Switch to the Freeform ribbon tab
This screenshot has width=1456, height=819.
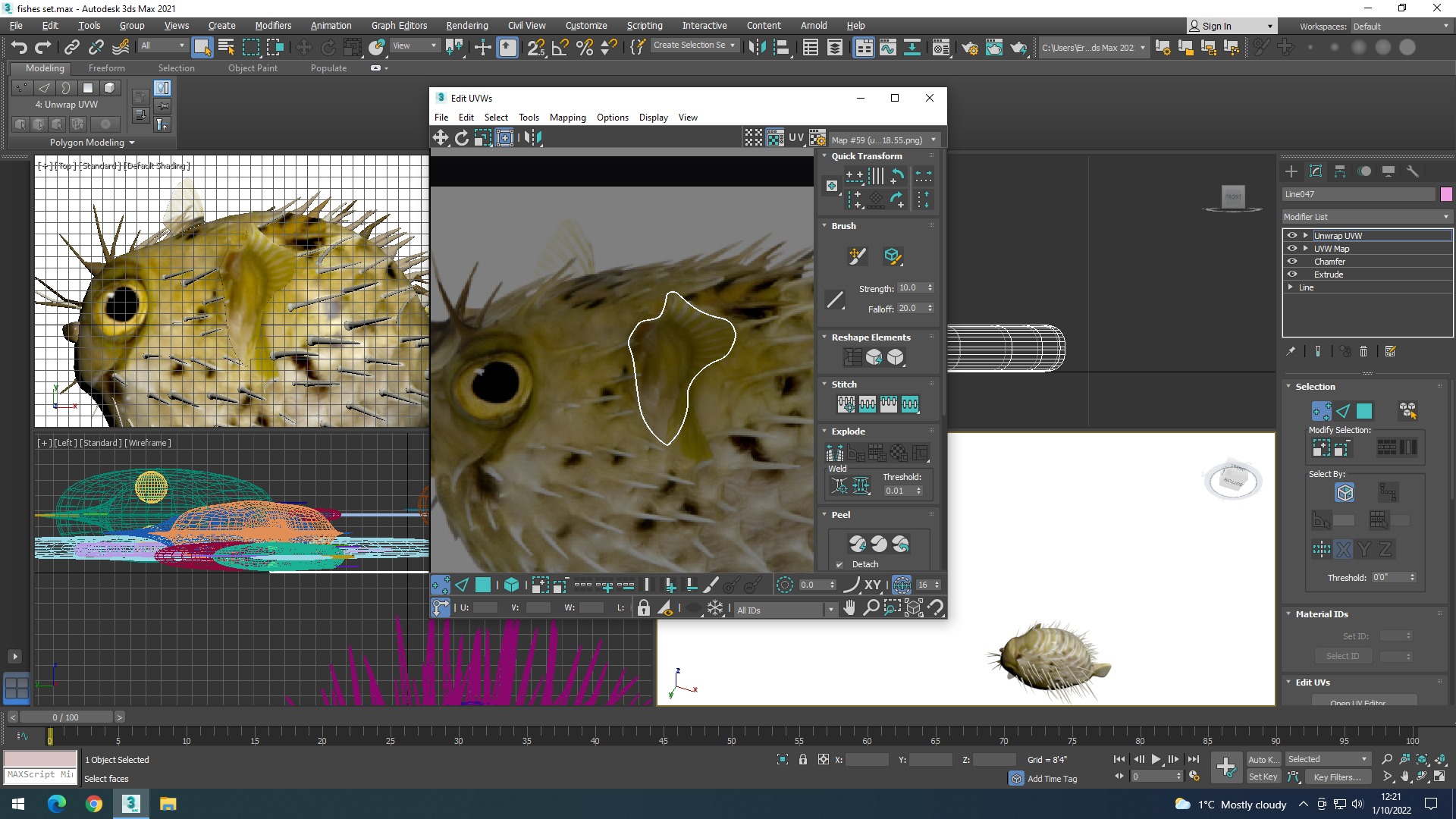coord(107,68)
